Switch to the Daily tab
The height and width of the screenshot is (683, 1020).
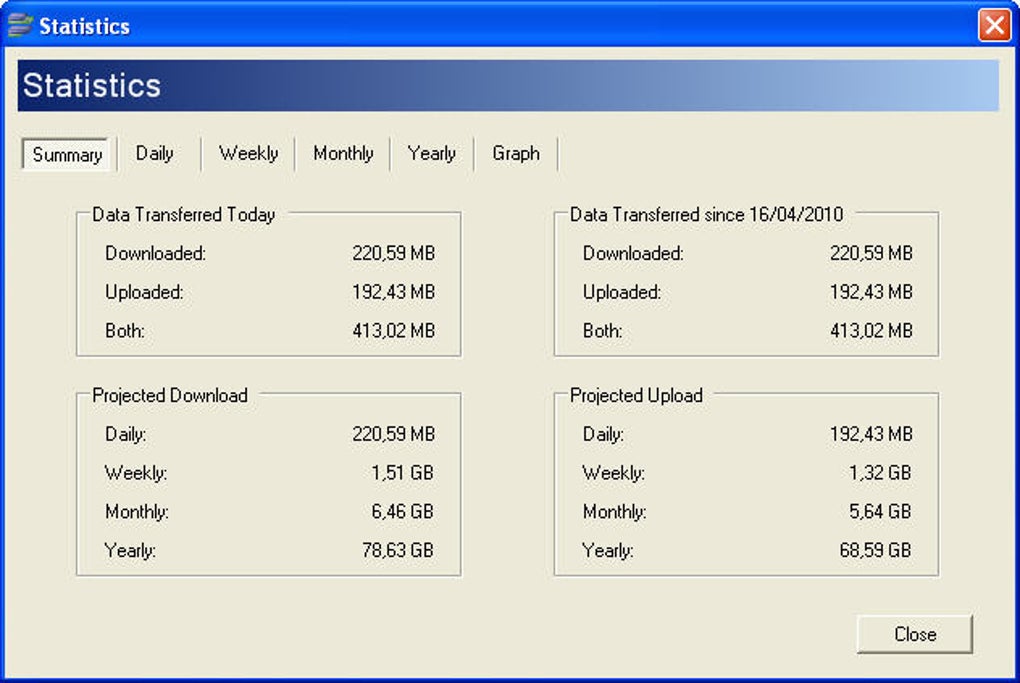(x=154, y=154)
